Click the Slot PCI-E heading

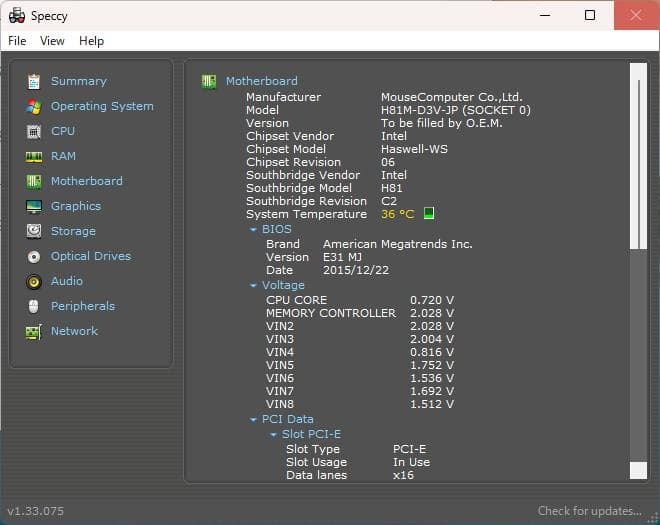click(x=311, y=434)
